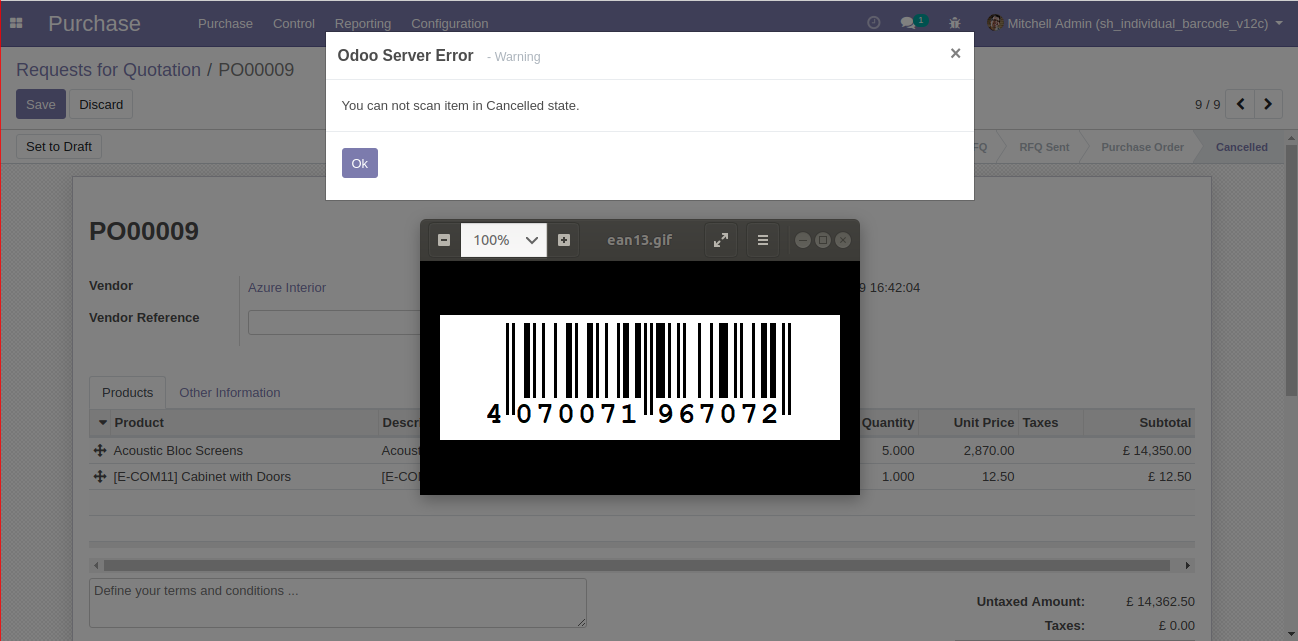1298x641 pixels.
Task: Open Azure Interior vendor link
Action: pyautogui.click(x=287, y=287)
